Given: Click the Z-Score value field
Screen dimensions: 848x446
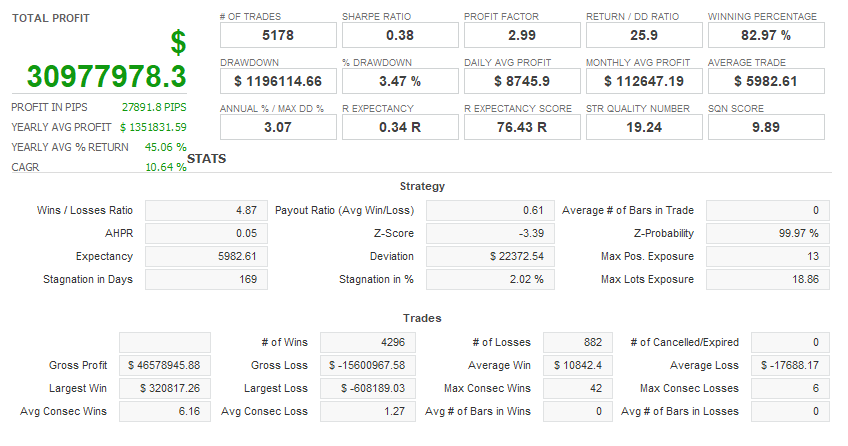Looking at the screenshot, I should pyautogui.click(x=490, y=233).
